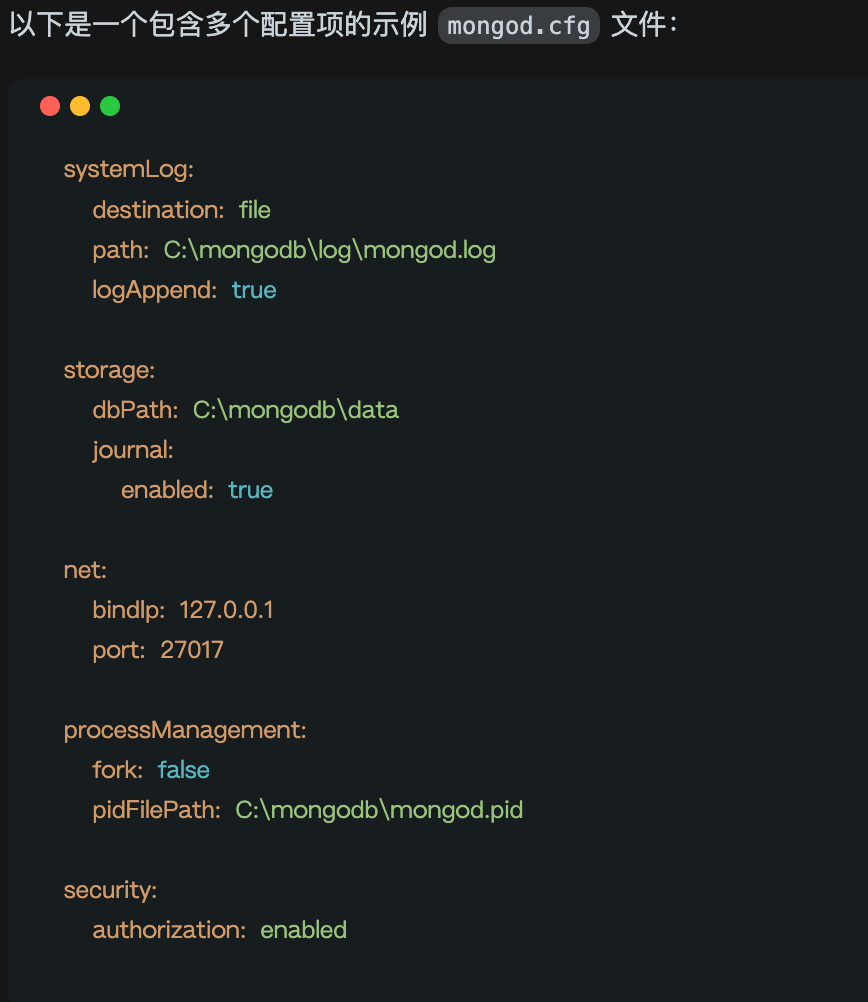Viewport: 868px width, 1002px height.
Task: Click the mongod.log path value
Action: [330, 250]
